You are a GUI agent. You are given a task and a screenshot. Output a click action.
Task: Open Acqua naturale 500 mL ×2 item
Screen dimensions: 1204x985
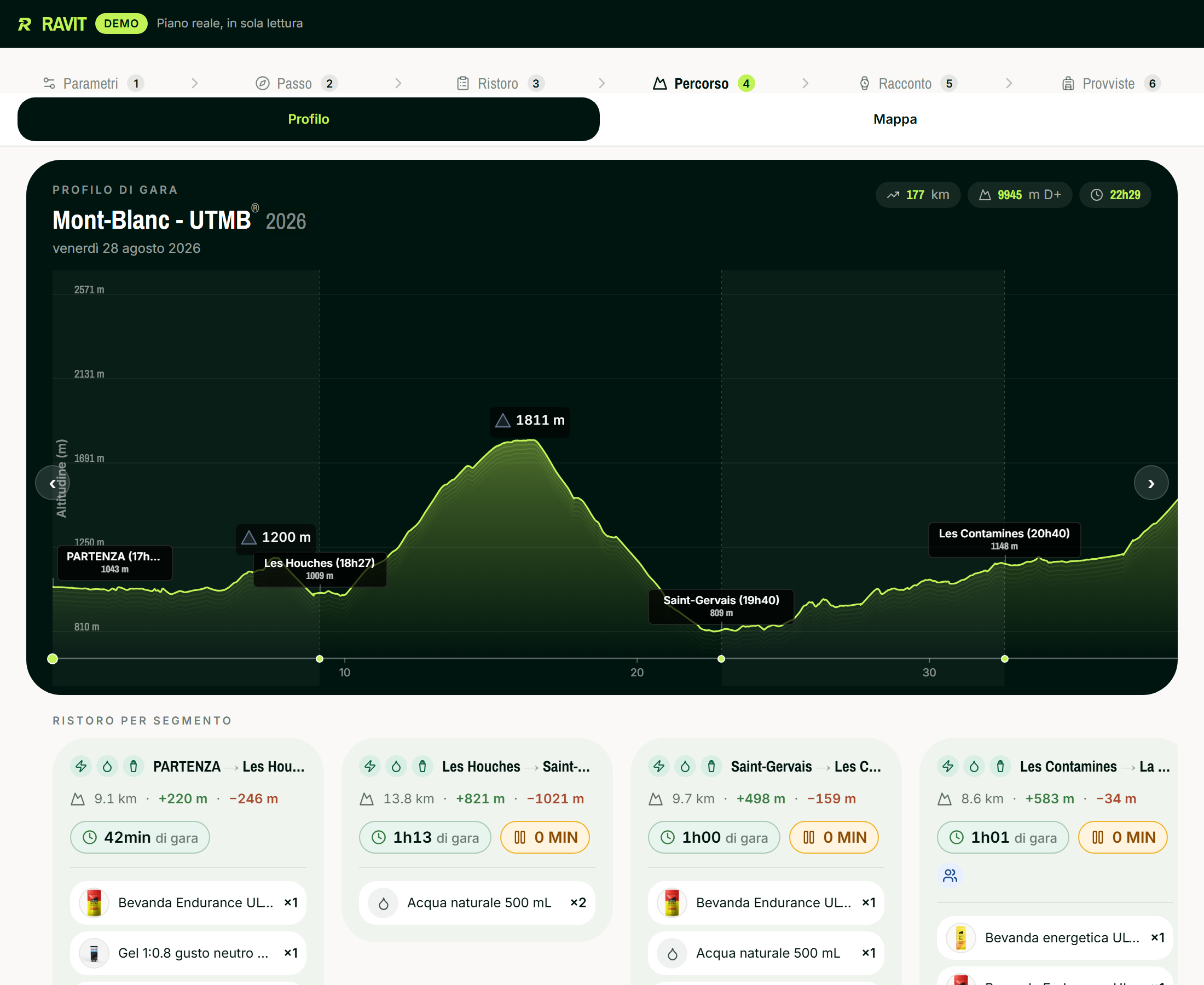(477, 903)
